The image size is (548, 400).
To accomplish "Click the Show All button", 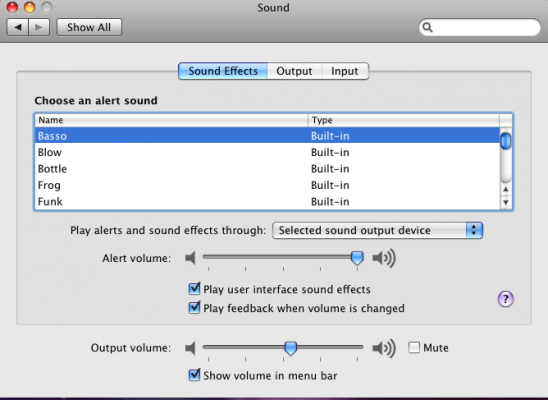I will tap(89, 27).
